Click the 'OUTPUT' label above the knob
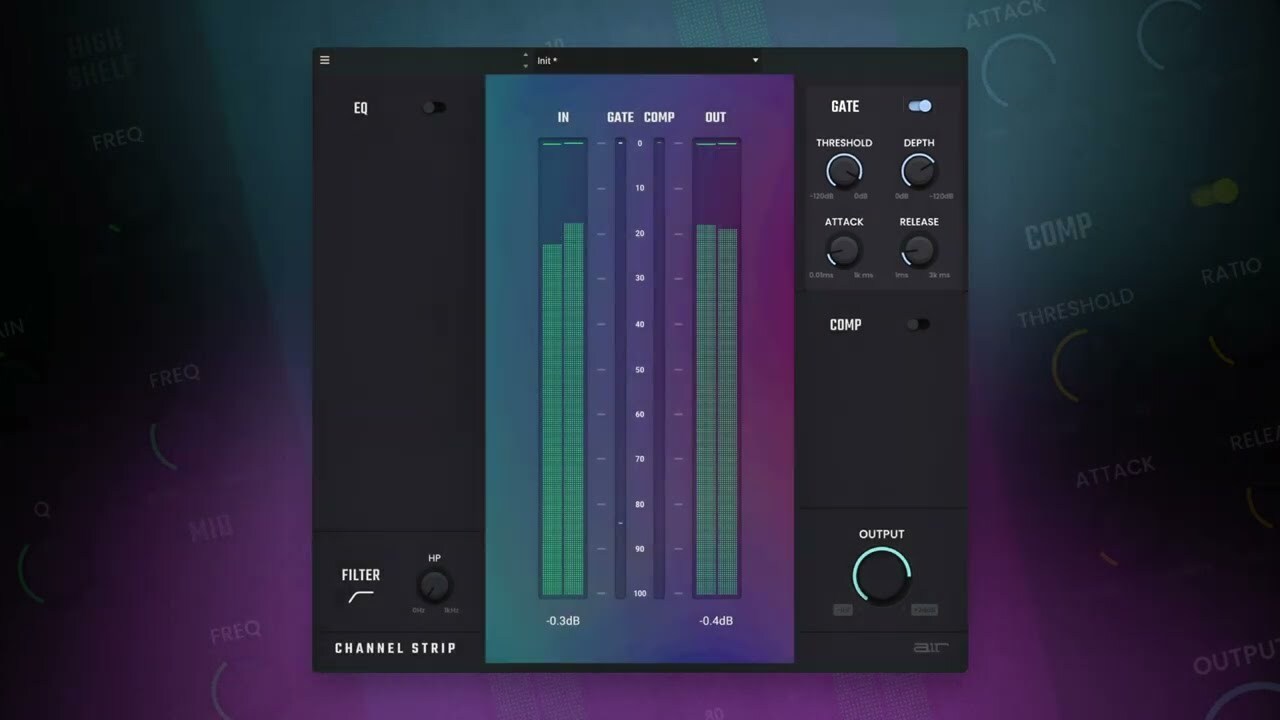The height and width of the screenshot is (720, 1280). [x=881, y=534]
